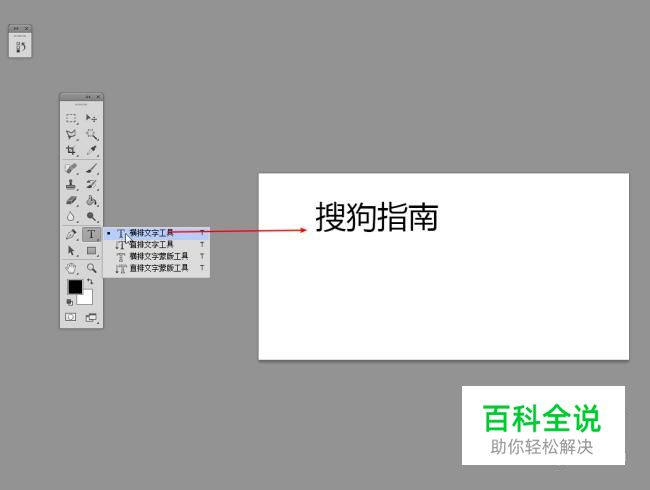Choose 横排文字工具 from the flyout

point(156,233)
